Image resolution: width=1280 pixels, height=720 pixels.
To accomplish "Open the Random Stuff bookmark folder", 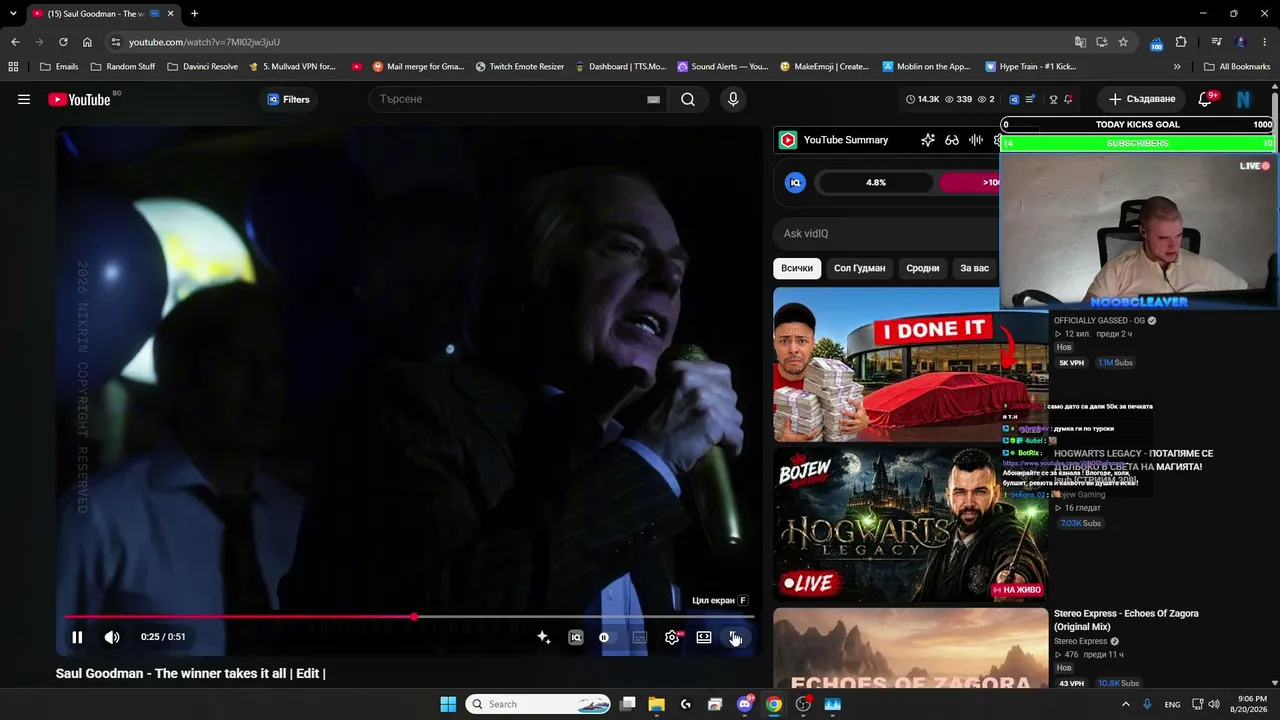I will 123,67.
